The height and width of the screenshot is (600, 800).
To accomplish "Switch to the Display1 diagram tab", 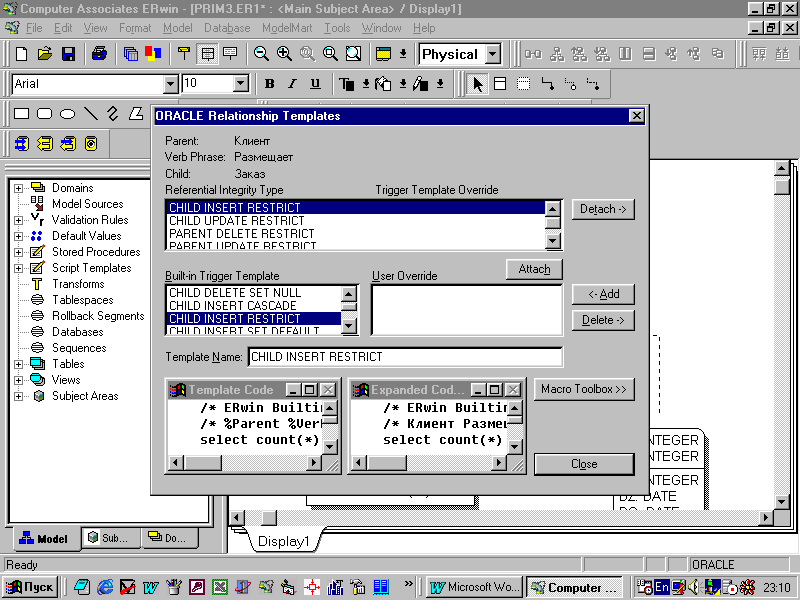I will (284, 541).
